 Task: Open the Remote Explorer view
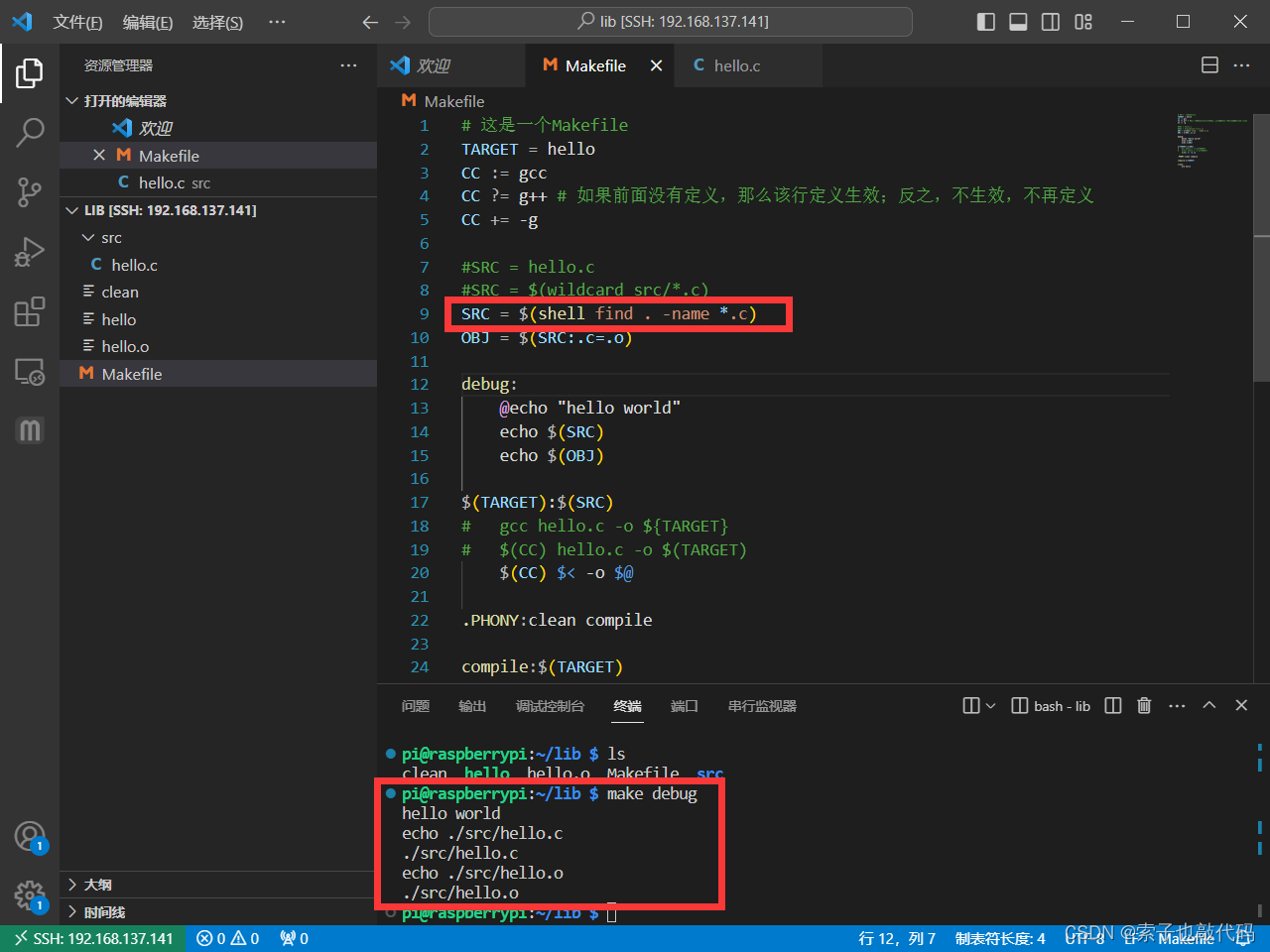(30, 371)
